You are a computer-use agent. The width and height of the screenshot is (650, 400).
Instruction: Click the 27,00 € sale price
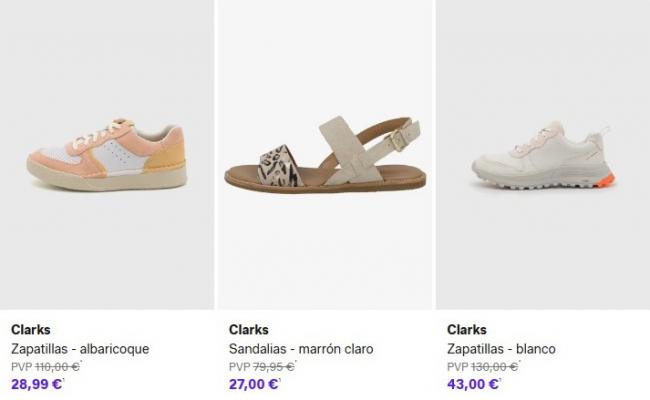(254, 383)
